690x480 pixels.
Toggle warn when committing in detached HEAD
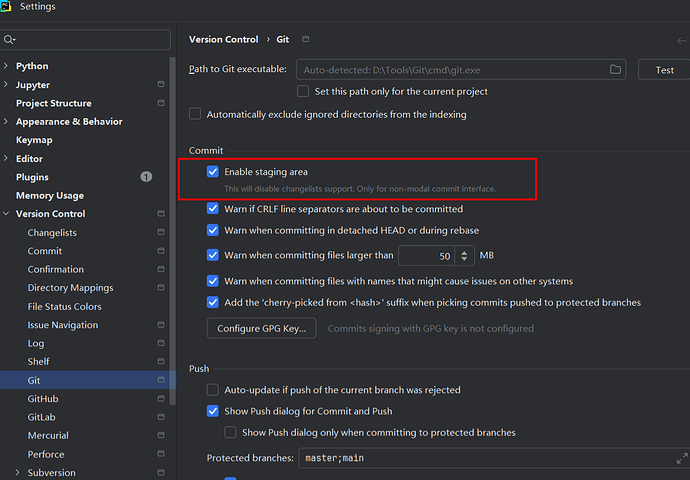click(x=213, y=230)
